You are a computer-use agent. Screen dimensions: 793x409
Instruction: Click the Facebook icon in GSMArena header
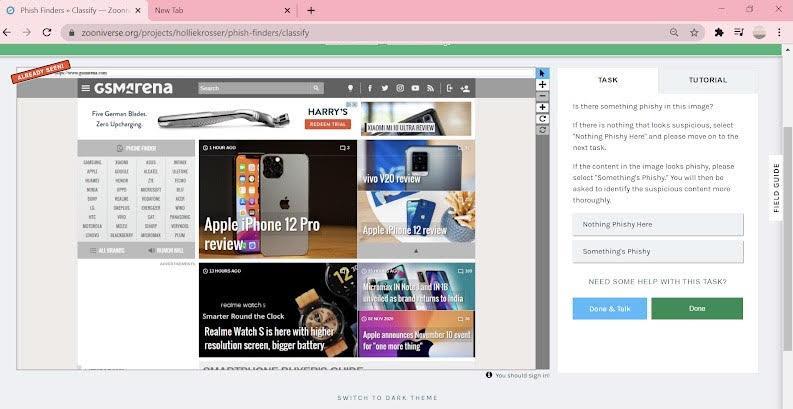click(370, 88)
